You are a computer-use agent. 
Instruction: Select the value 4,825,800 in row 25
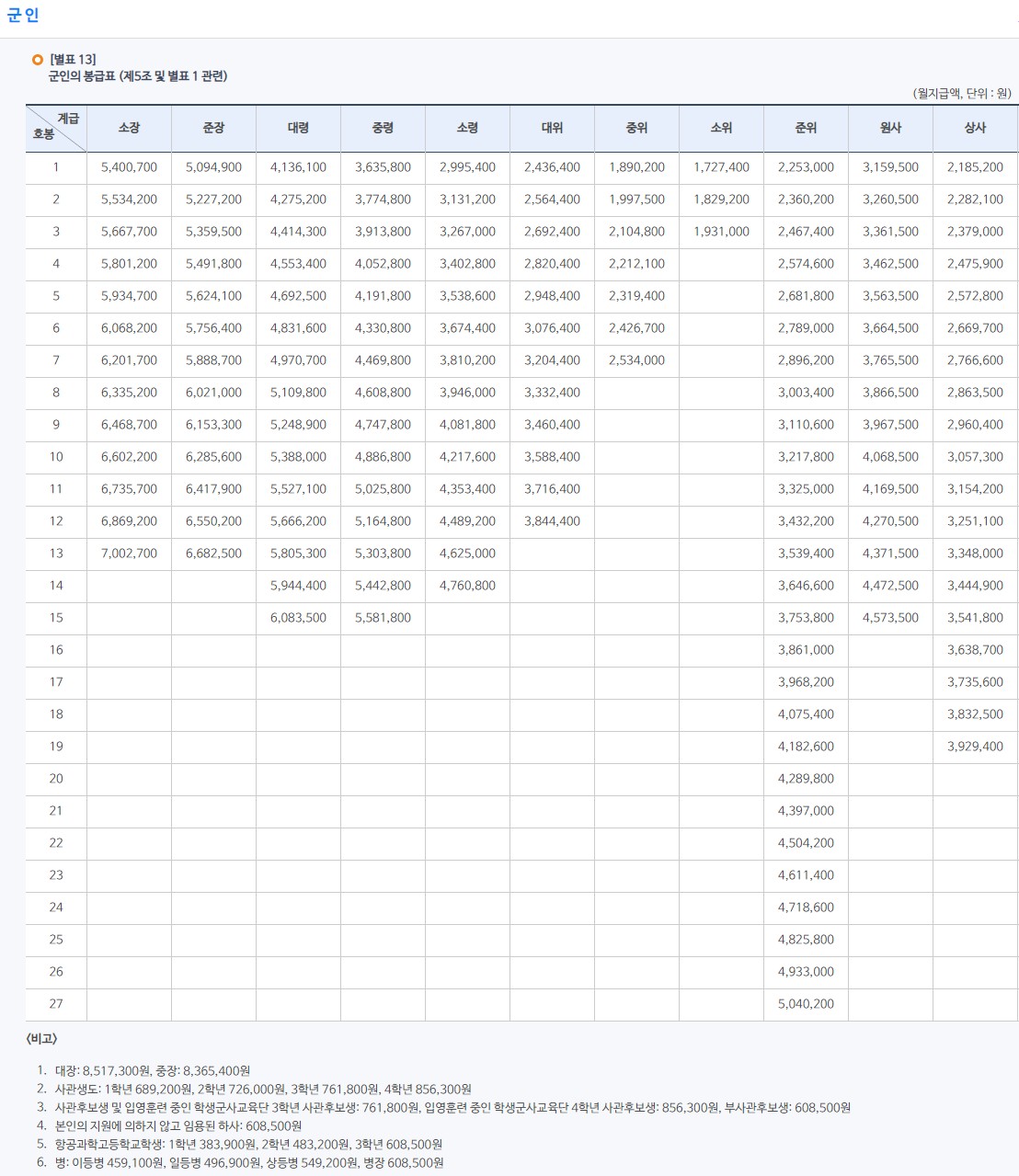[806, 940]
